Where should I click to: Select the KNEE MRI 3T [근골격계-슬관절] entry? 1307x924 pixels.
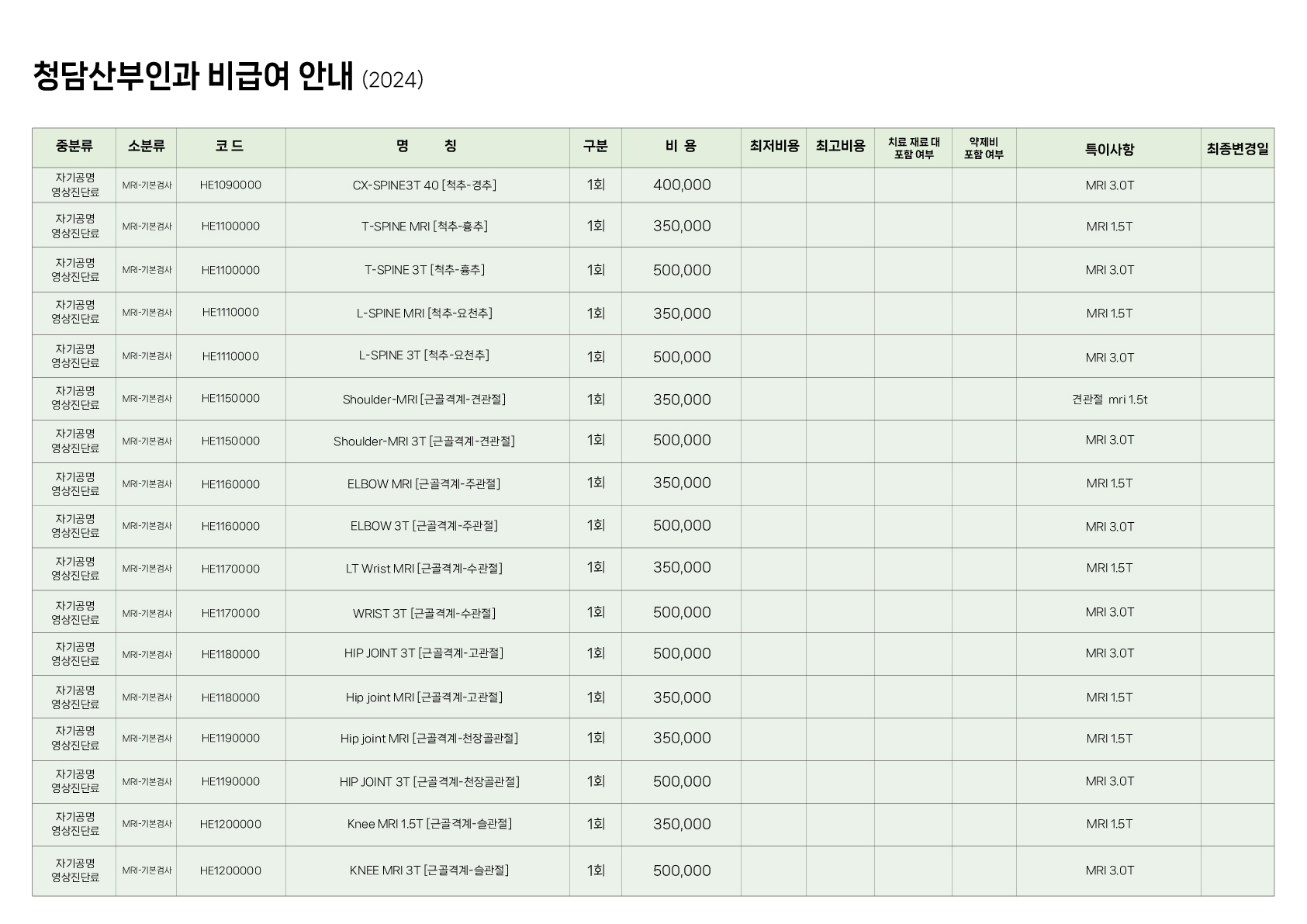point(429,870)
